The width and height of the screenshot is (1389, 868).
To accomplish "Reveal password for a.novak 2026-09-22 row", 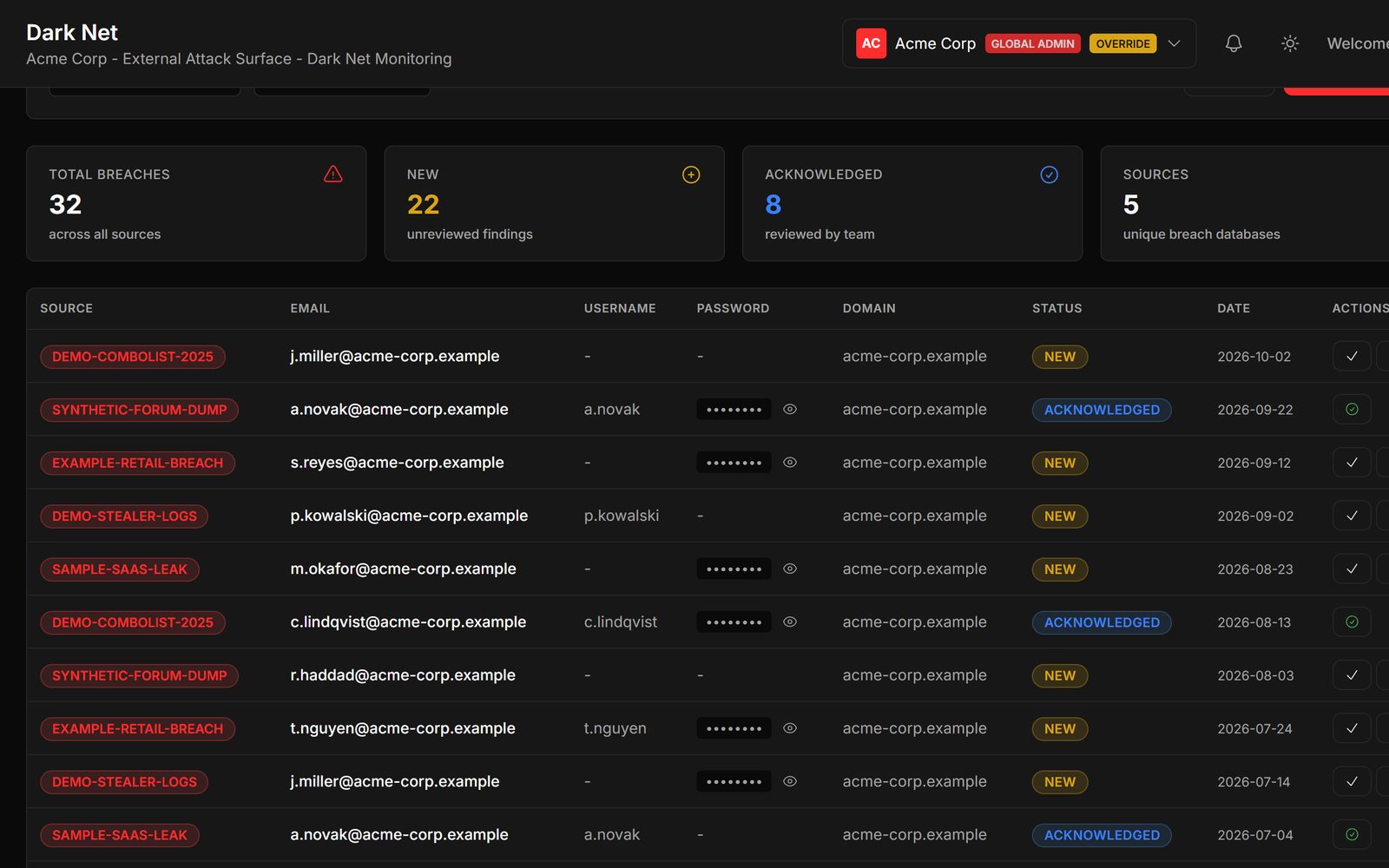I will pyautogui.click(x=790, y=409).
